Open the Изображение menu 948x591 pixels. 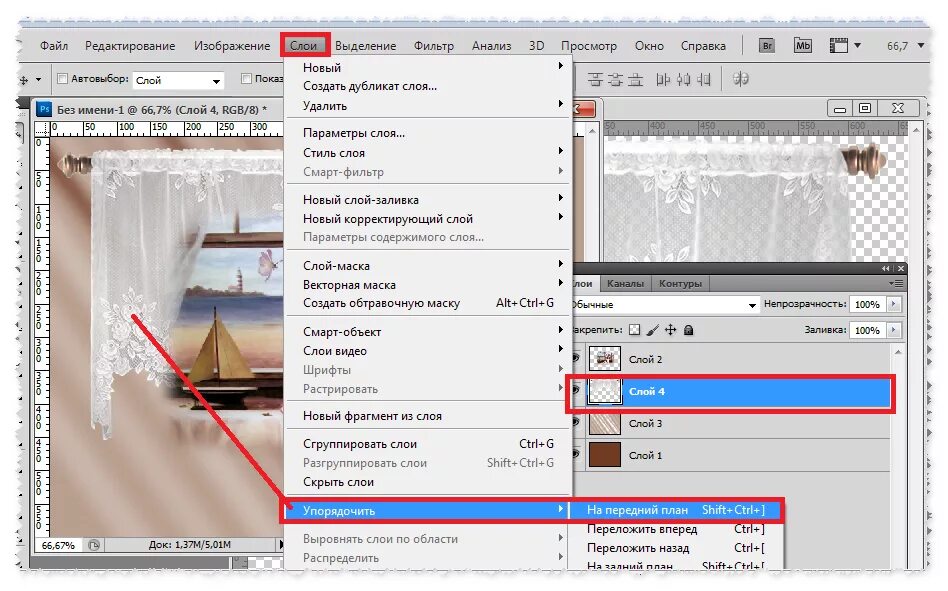point(232,46)
